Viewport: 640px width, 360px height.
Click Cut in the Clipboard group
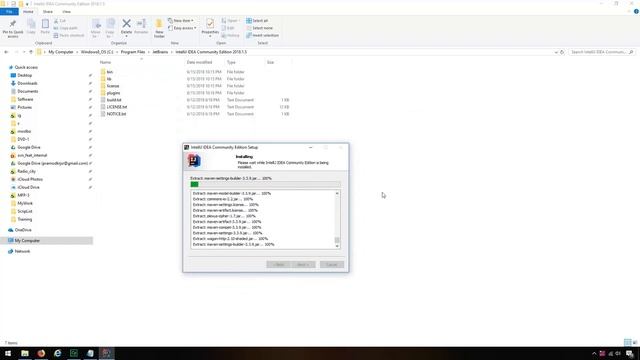click(60, 20)
